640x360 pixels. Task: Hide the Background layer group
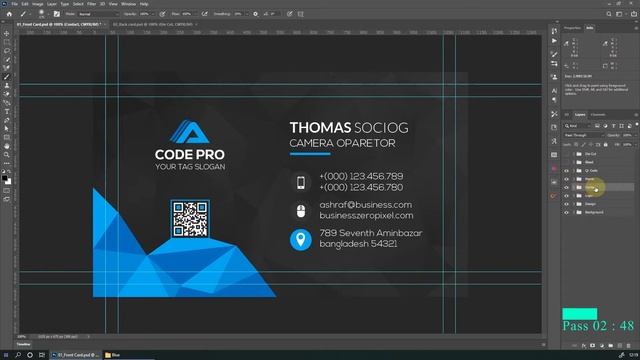coord(566,212)
